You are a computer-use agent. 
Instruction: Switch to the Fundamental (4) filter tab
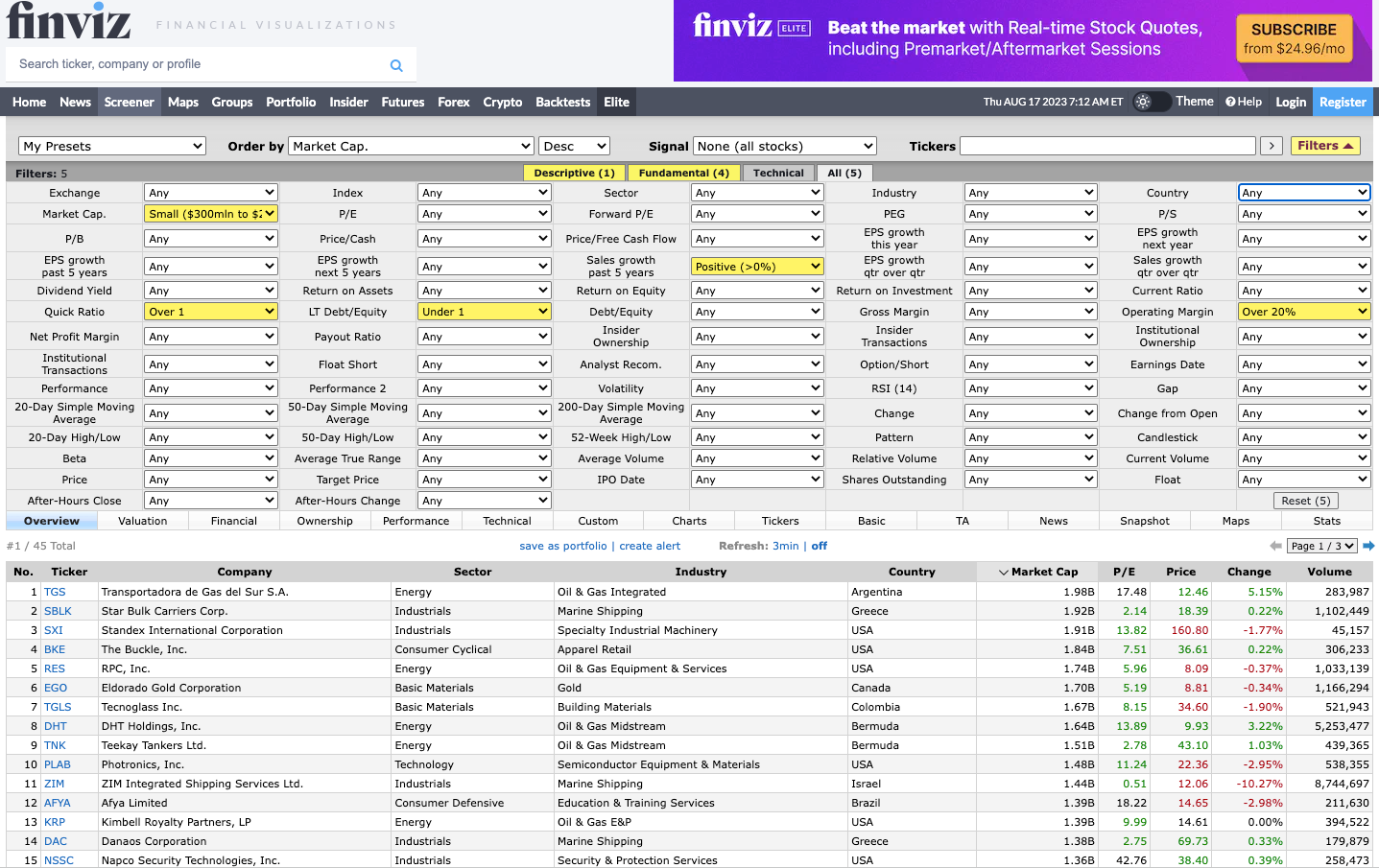tap(683, 173)
